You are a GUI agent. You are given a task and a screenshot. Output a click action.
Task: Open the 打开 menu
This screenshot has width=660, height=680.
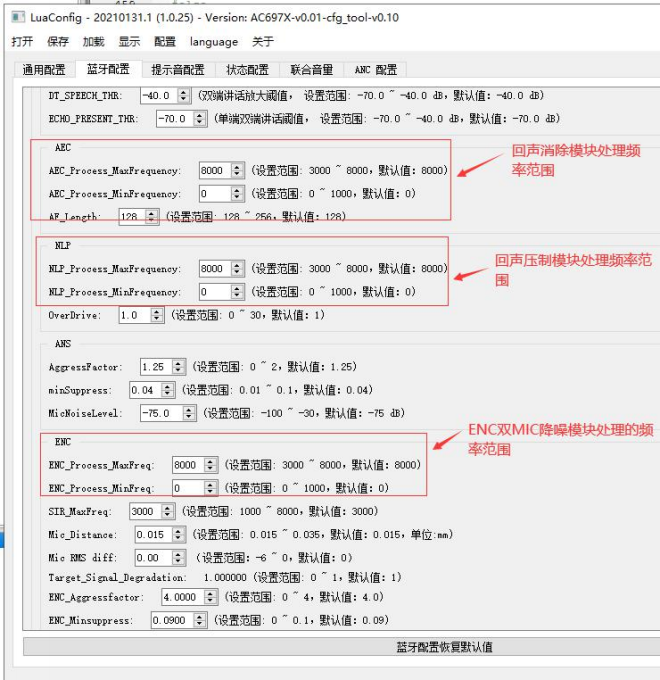coord(22,42)
